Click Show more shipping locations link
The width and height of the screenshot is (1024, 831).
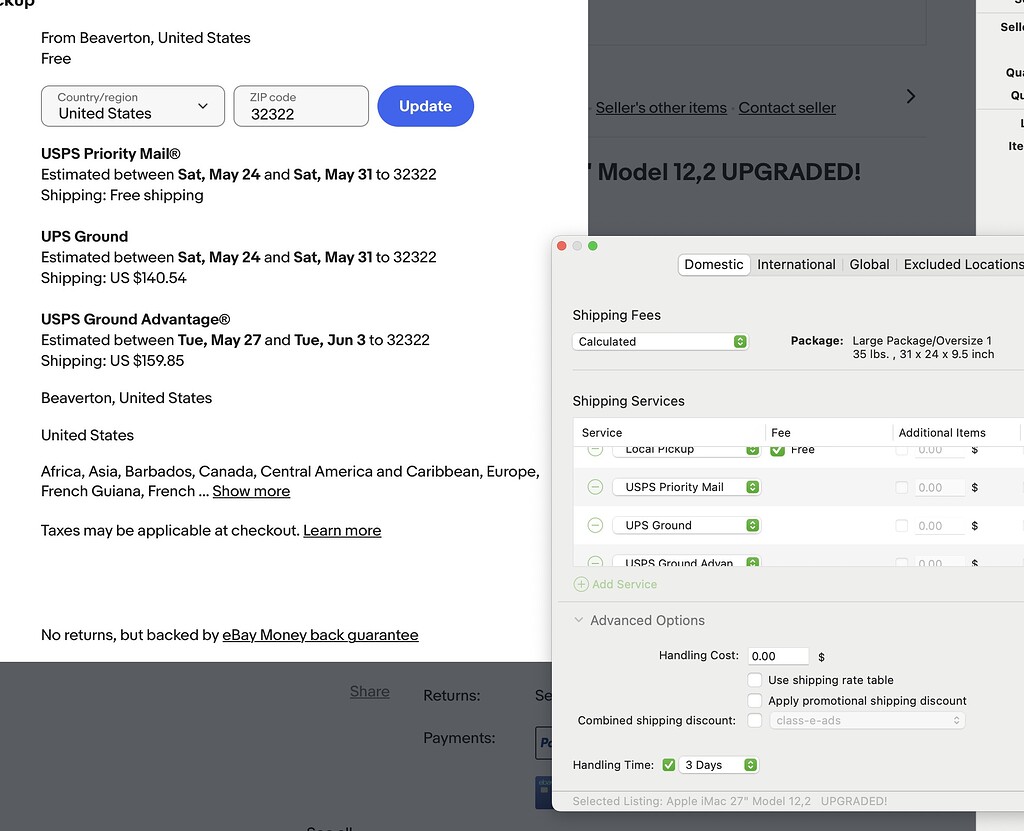pos(251,491)
